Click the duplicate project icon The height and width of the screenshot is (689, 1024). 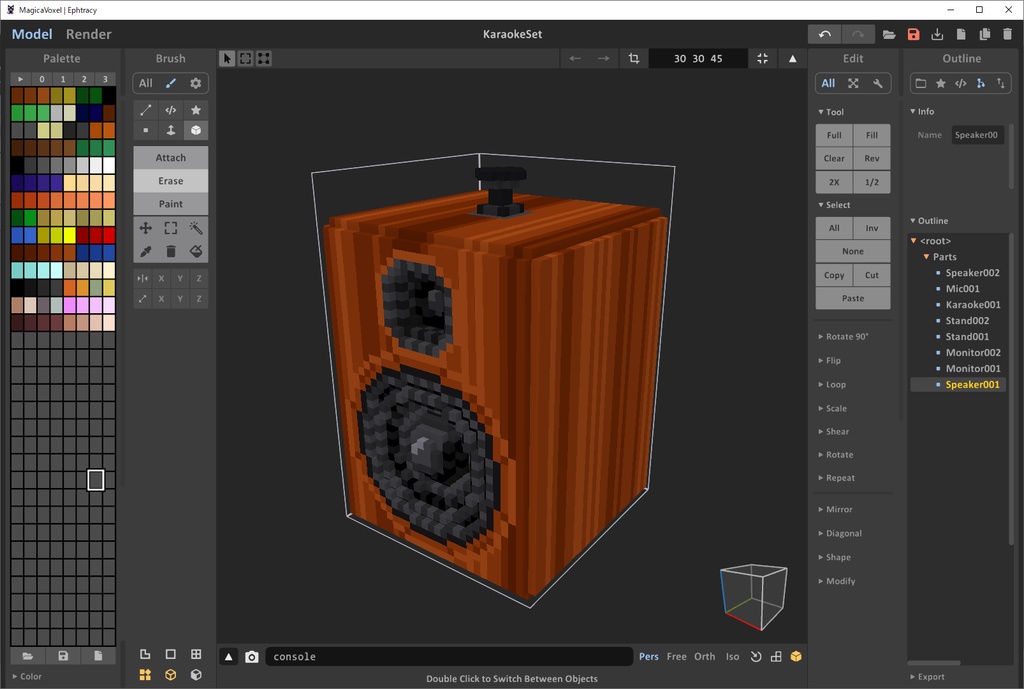pyautogui.click(x=984, y=34)
